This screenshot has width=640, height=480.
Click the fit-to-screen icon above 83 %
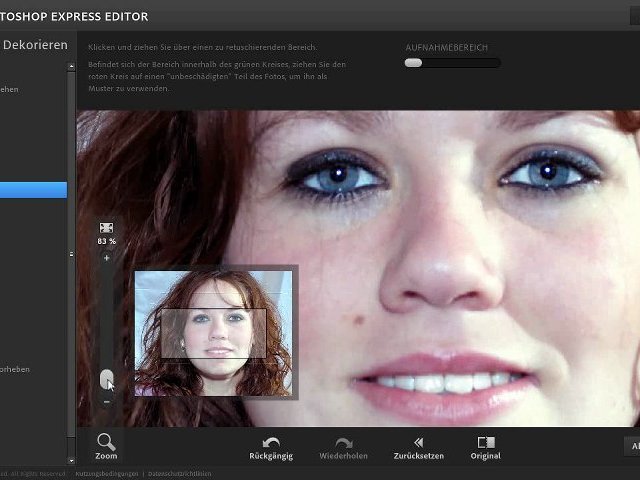coord(106,228)
